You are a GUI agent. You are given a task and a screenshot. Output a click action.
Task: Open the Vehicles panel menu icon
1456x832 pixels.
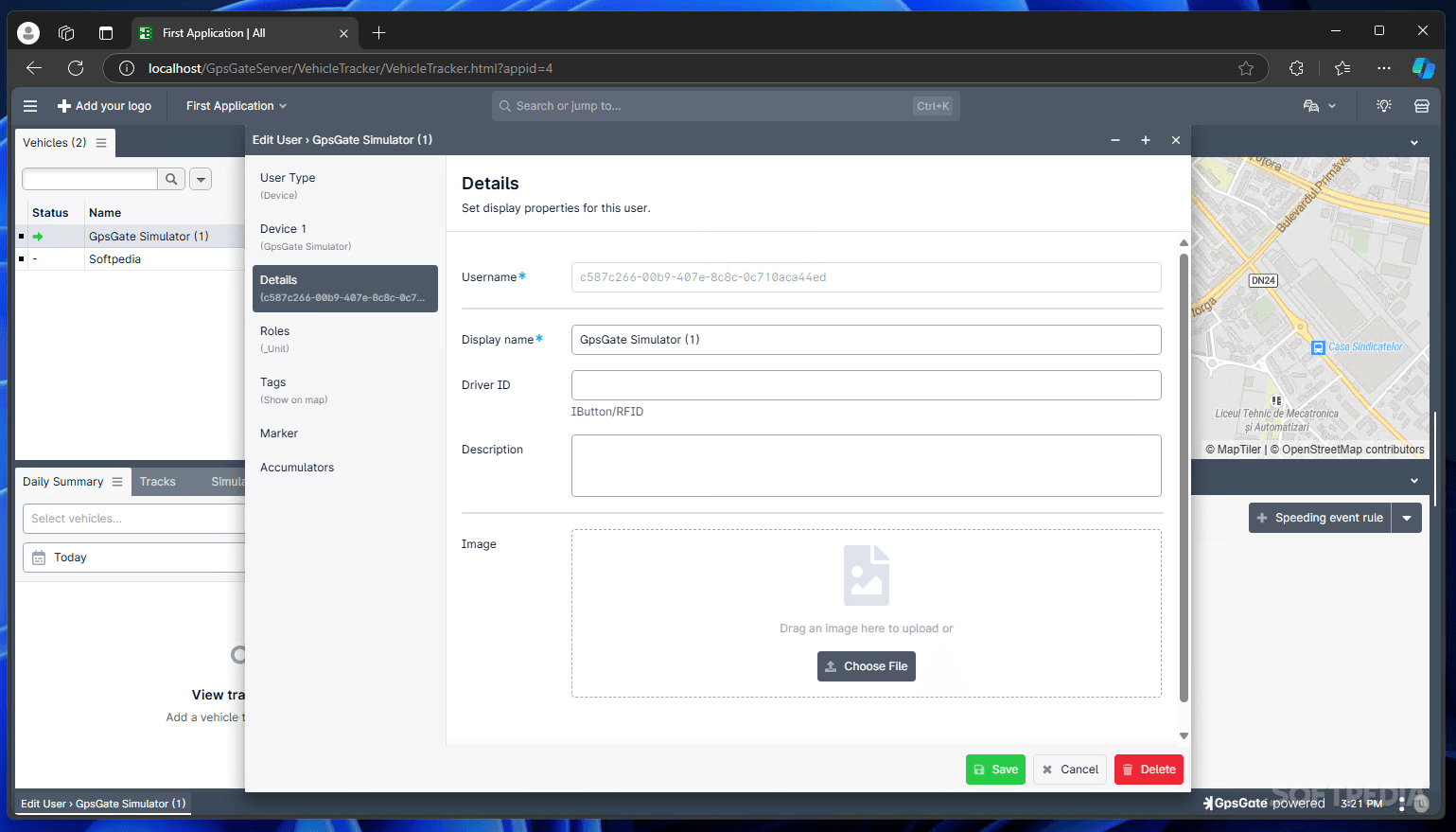tap(101, 143)
